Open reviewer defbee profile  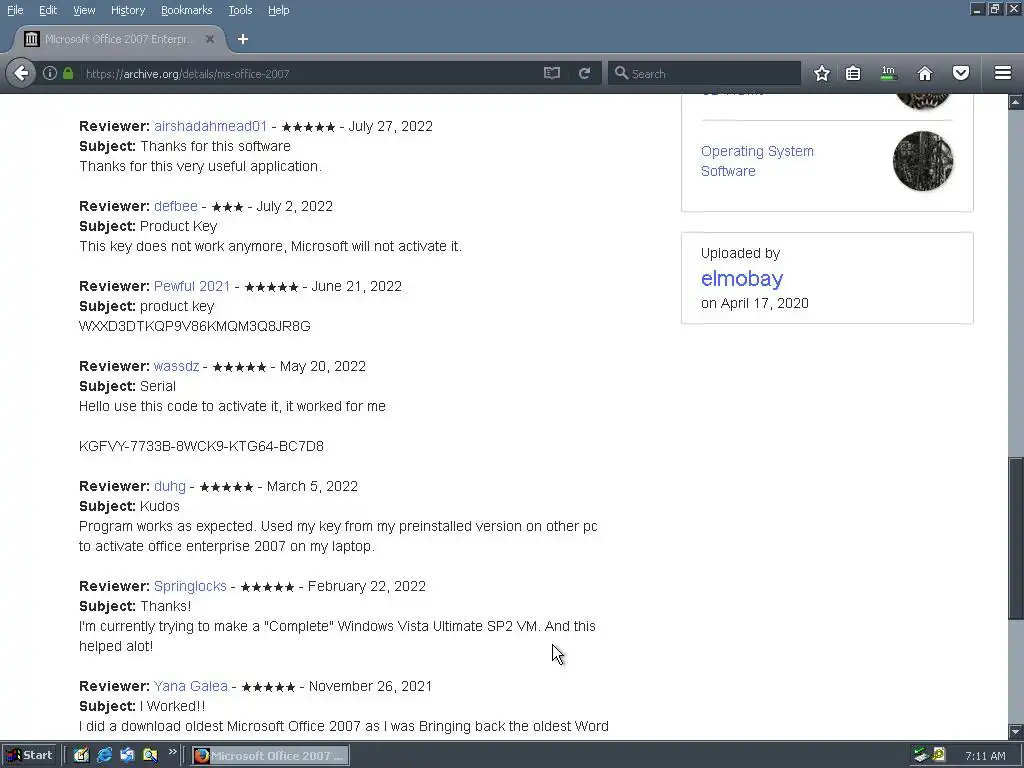(176, 206)
